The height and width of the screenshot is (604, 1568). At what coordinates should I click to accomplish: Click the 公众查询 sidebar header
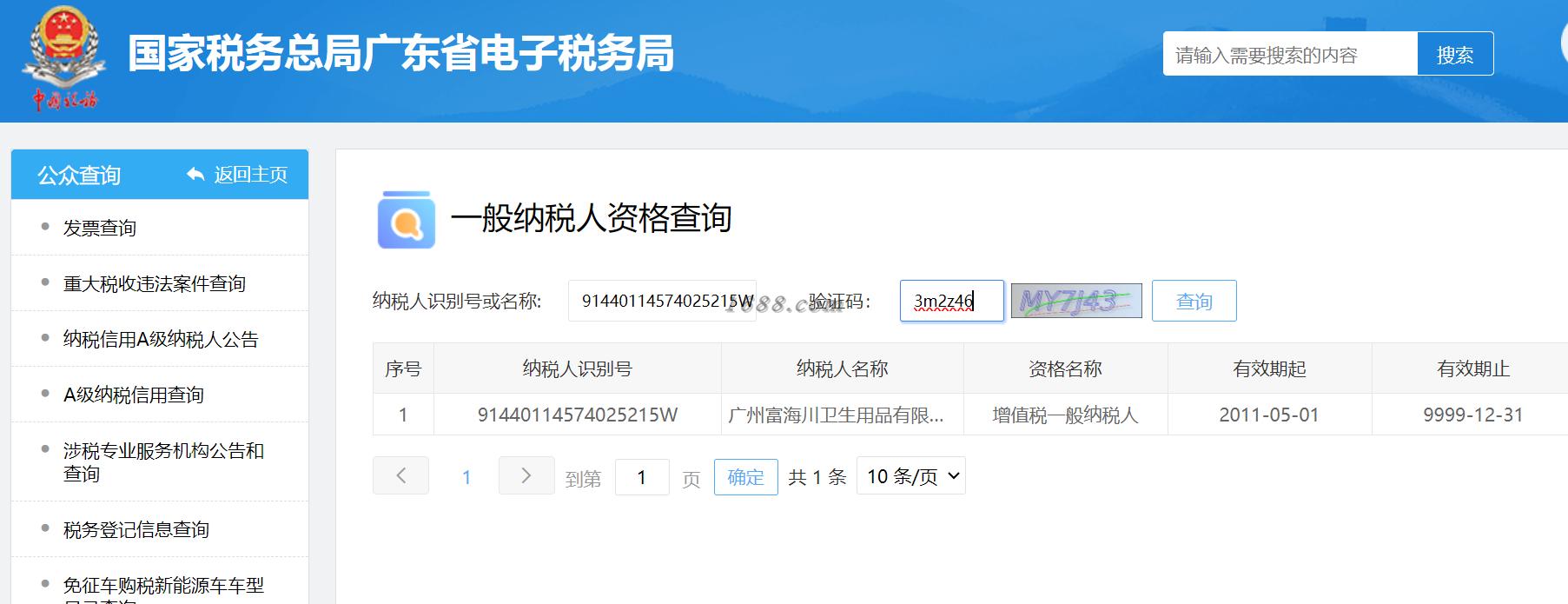pyautogui.click(x=79, y=175)
